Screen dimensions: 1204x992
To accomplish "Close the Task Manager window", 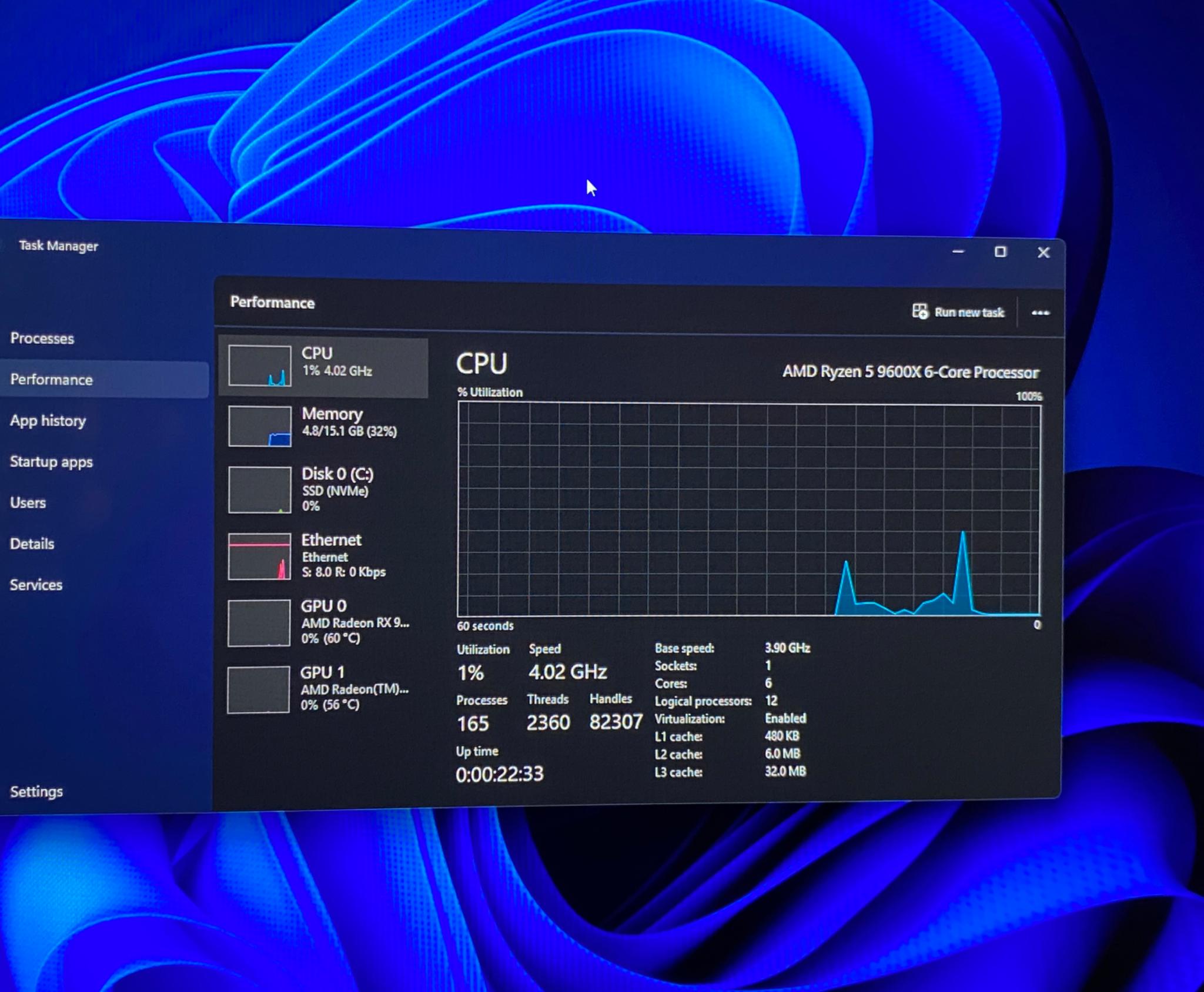I will coord(1044,253).
